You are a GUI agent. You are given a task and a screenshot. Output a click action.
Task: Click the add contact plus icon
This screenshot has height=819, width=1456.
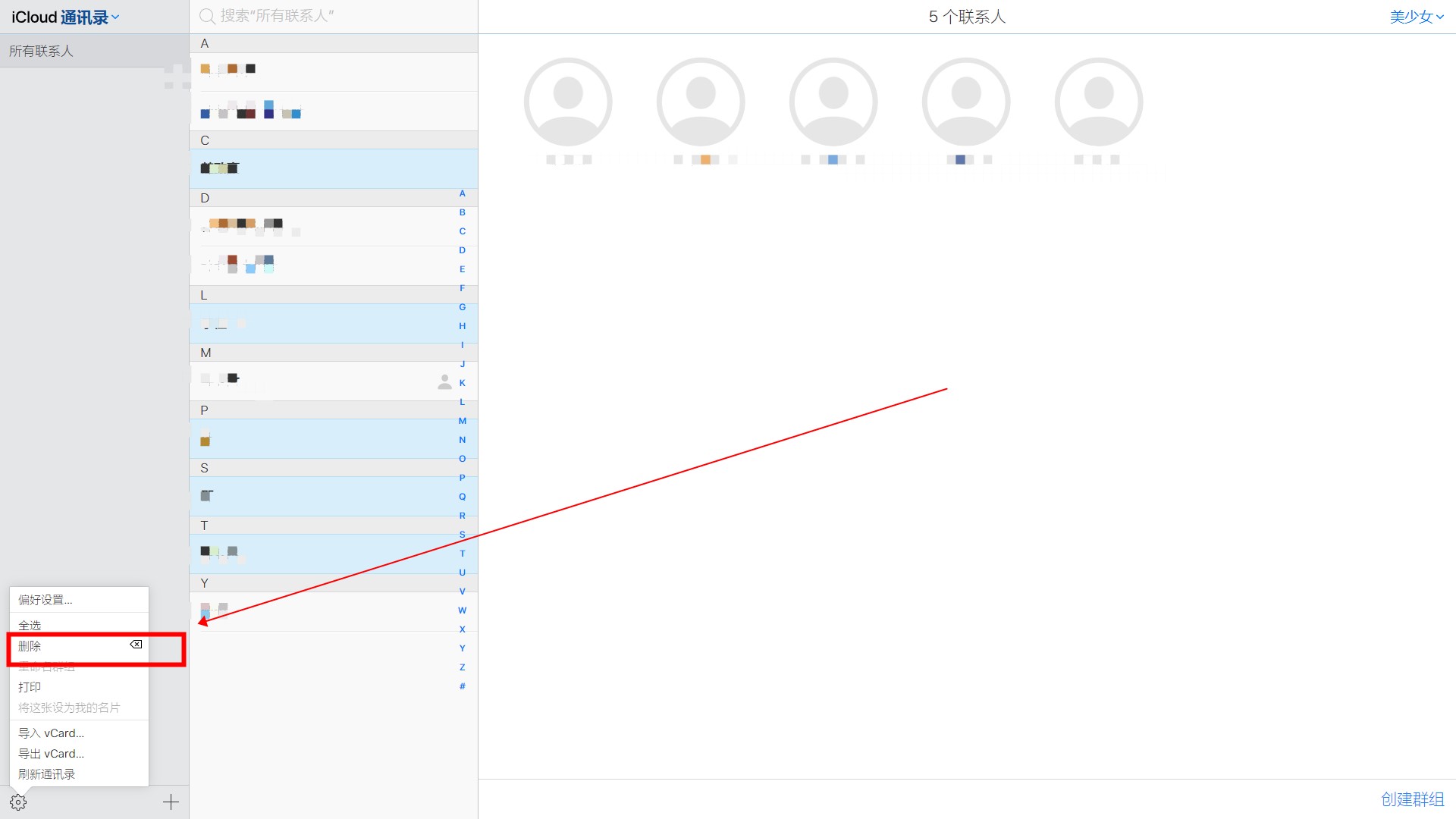click(x=170, y=802)
